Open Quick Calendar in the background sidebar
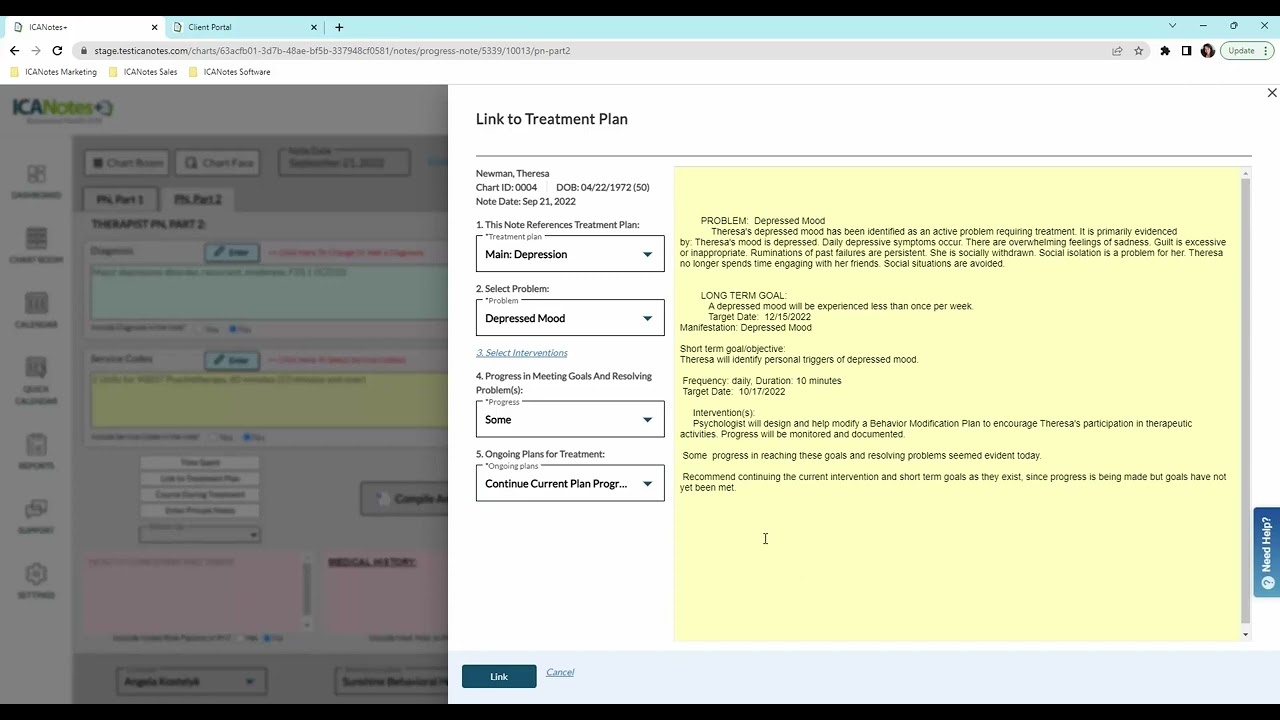Screen dimensions: 1280x720 click(x=36, y=382)
